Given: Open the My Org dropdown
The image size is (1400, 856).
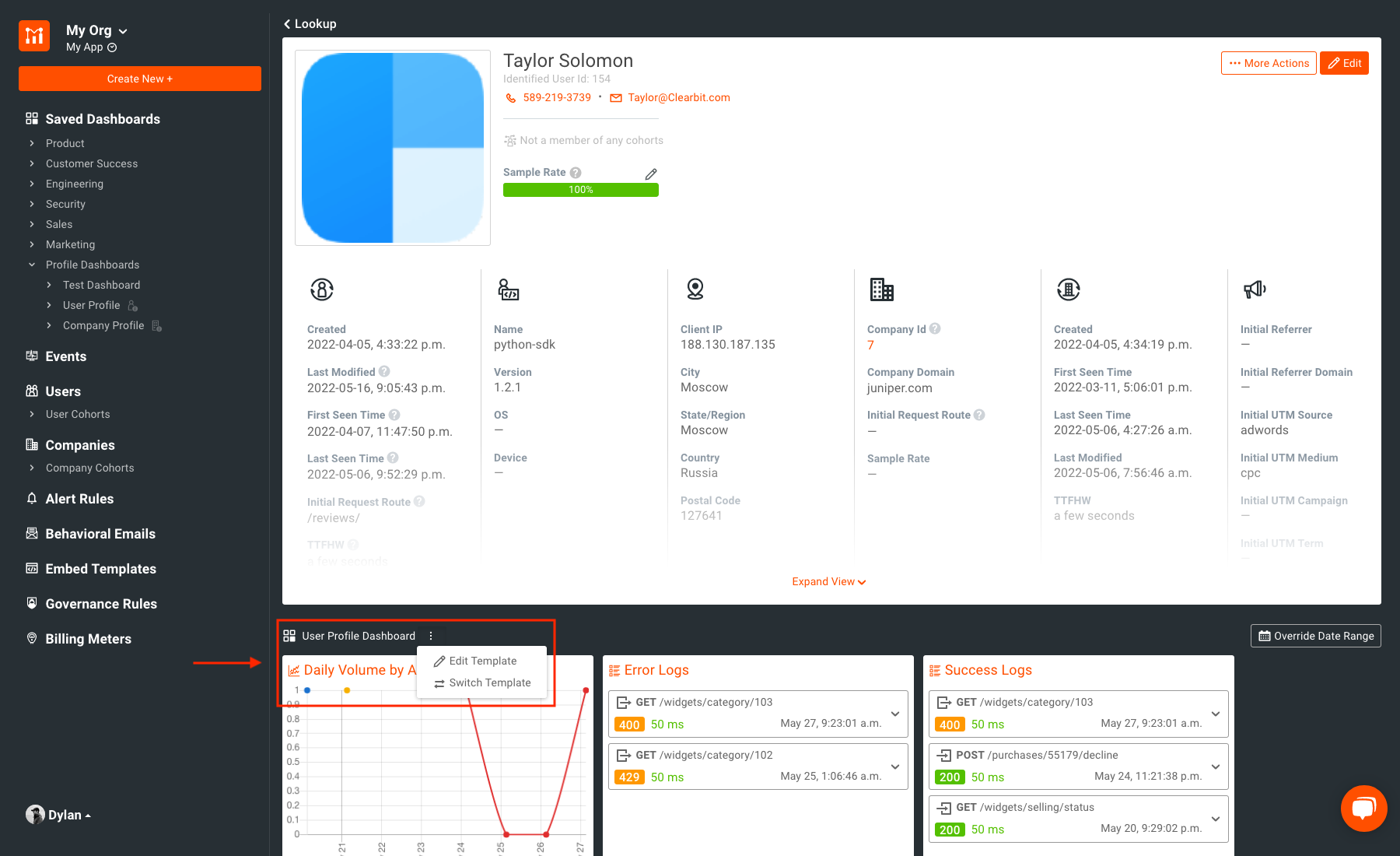Looking at the screenshot, I should click(x=96, y=30).
